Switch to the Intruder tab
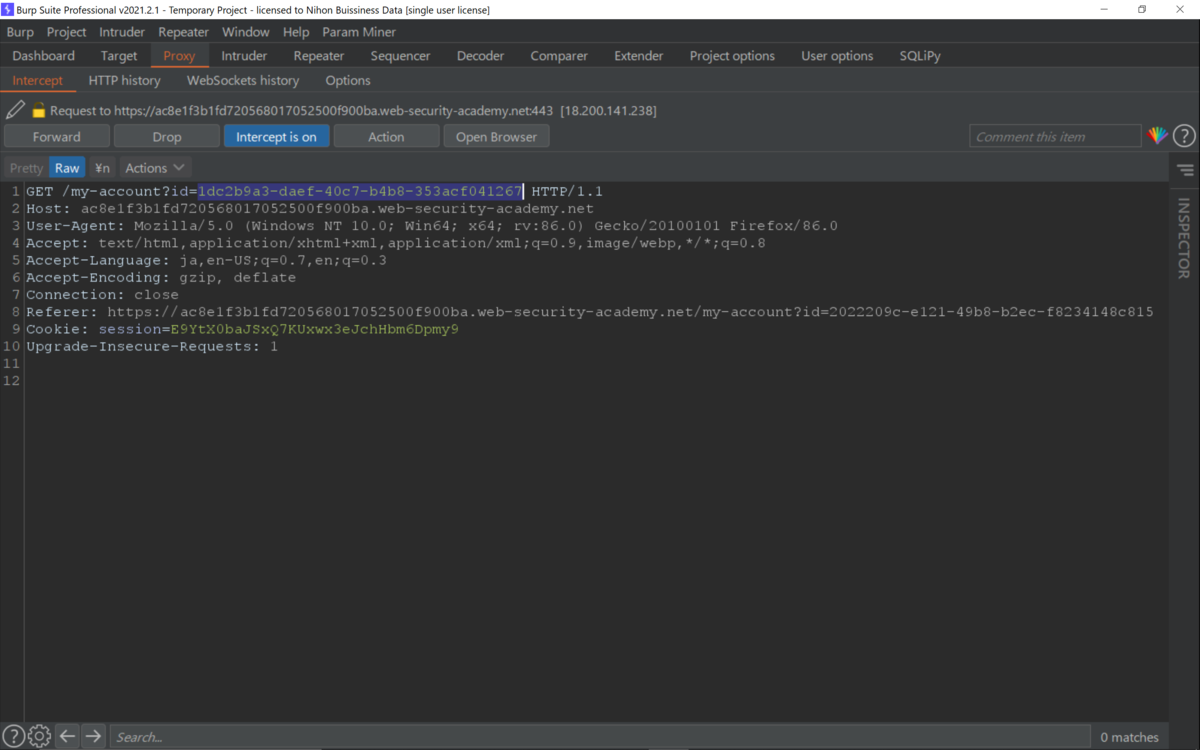 244,56
